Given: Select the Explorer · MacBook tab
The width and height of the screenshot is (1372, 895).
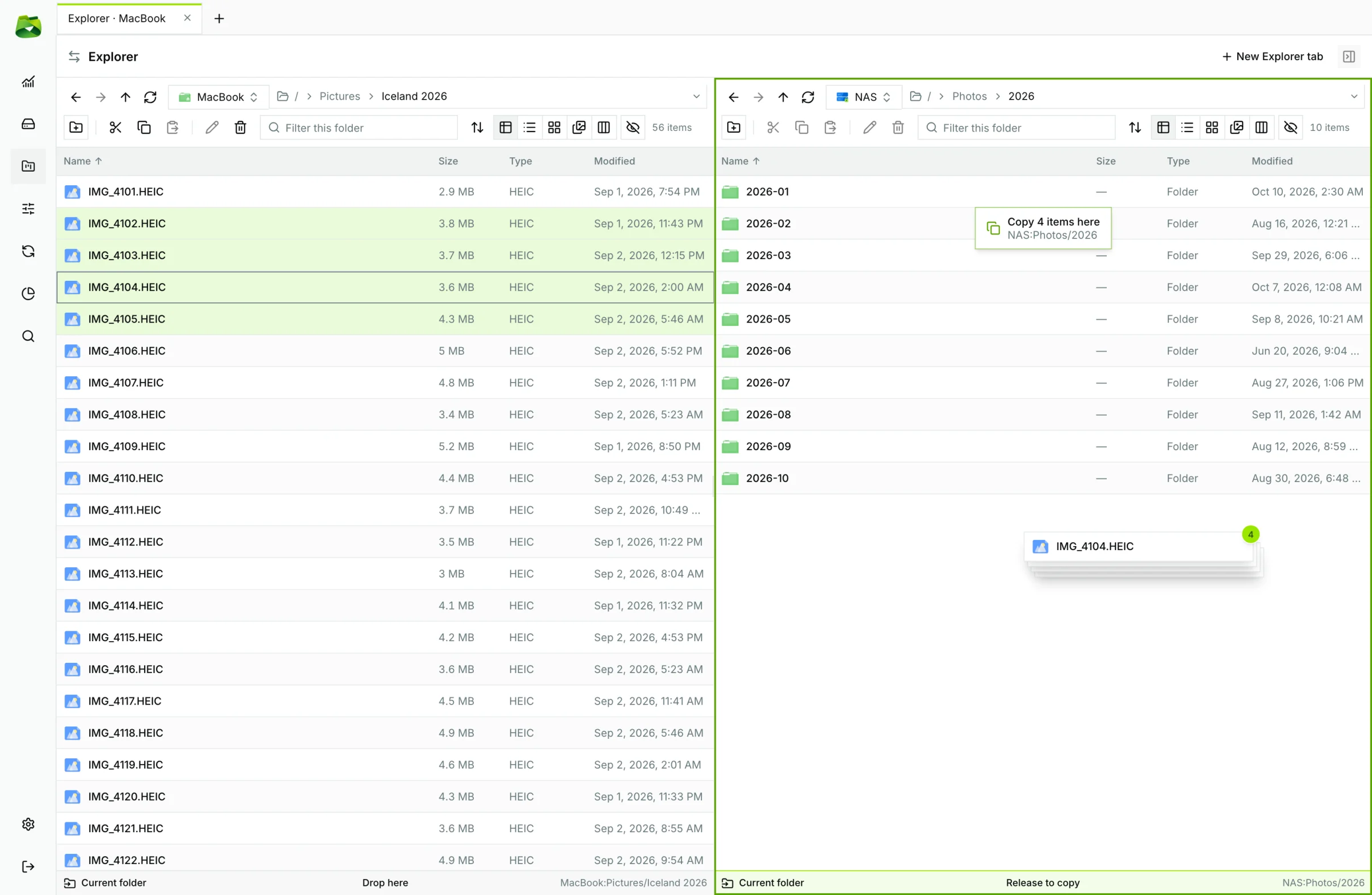Looking at the screenshot, I should click(129, 18).
